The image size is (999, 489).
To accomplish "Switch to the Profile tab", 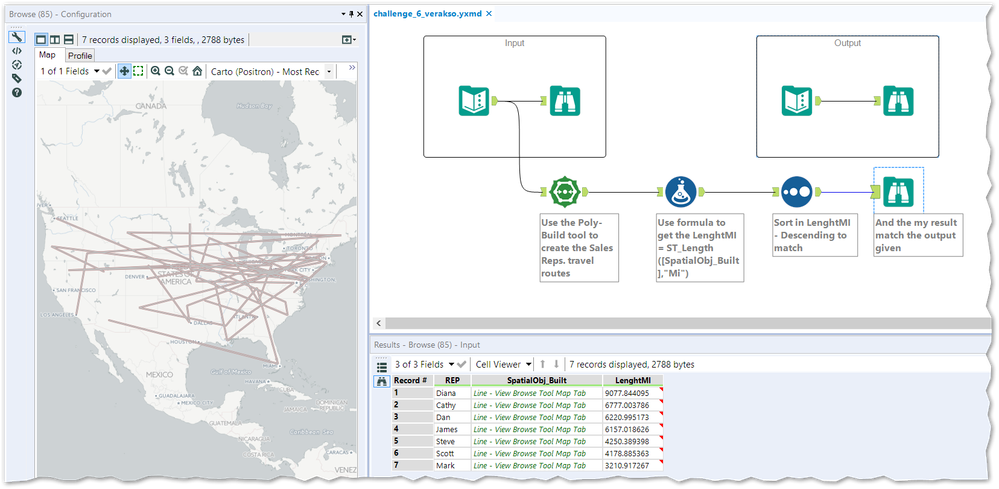I will click(80, 55).
